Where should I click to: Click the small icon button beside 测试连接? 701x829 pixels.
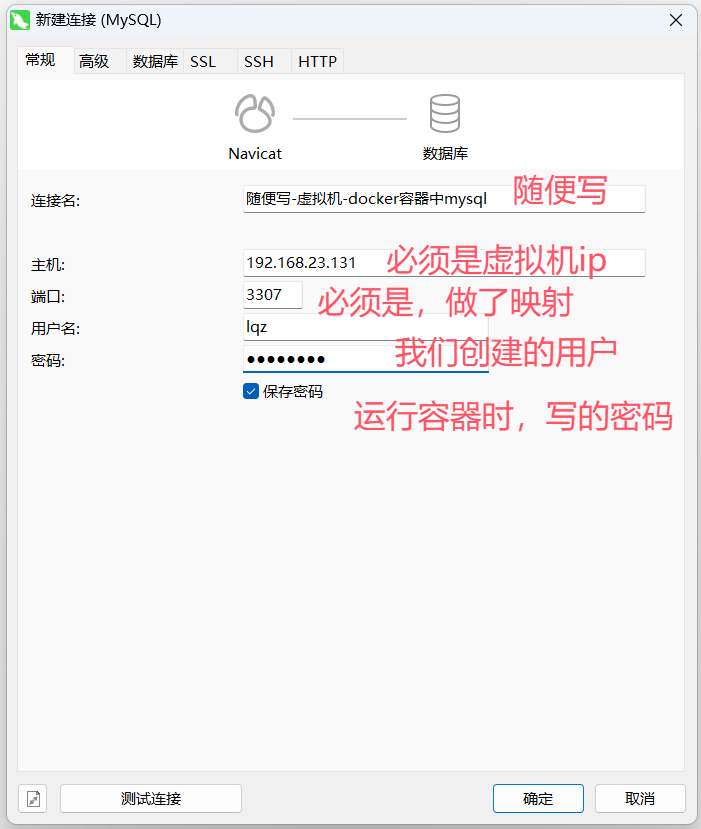click(33, 798)
